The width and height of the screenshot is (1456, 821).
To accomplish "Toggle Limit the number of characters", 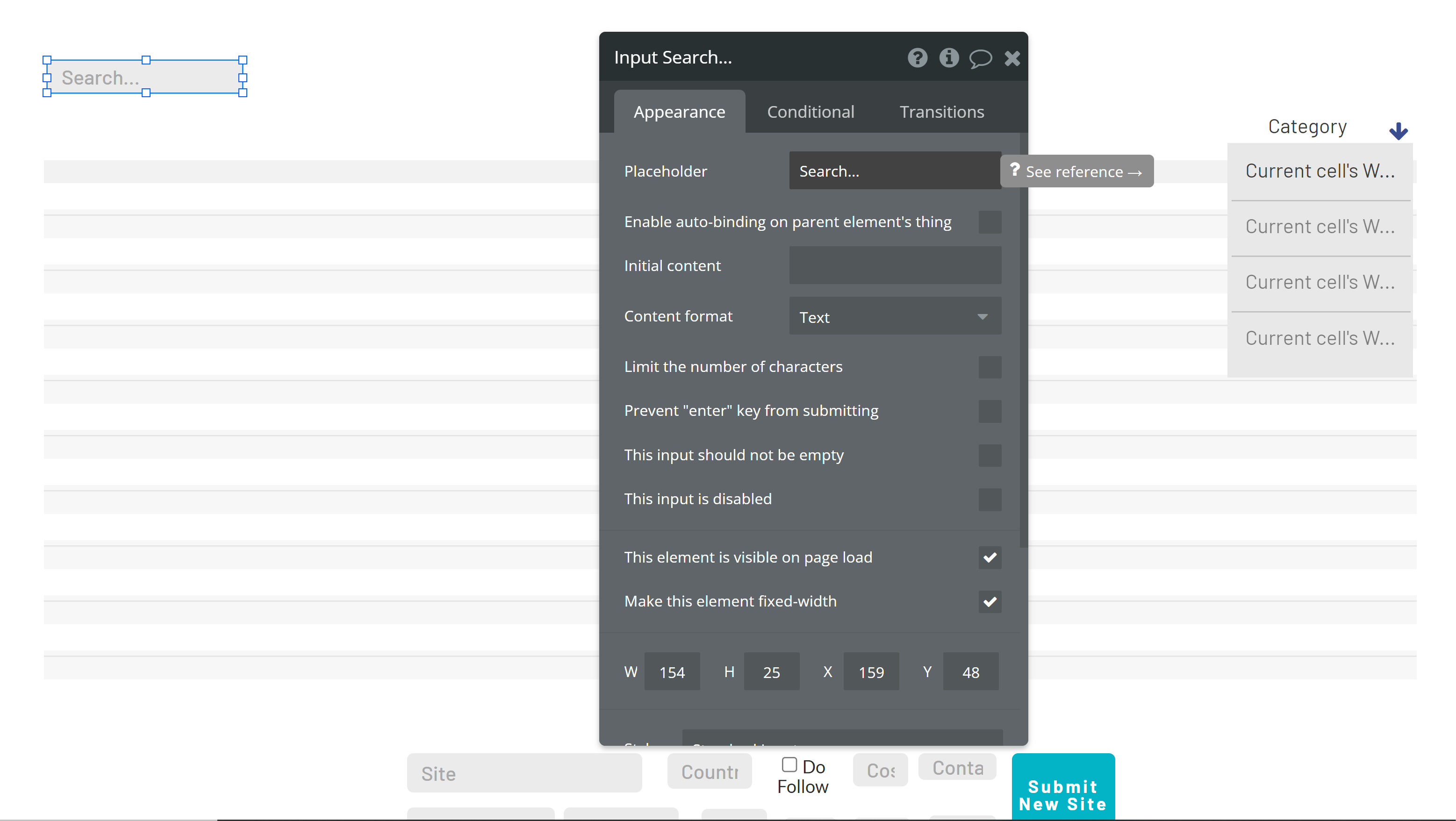I will 990,367.
